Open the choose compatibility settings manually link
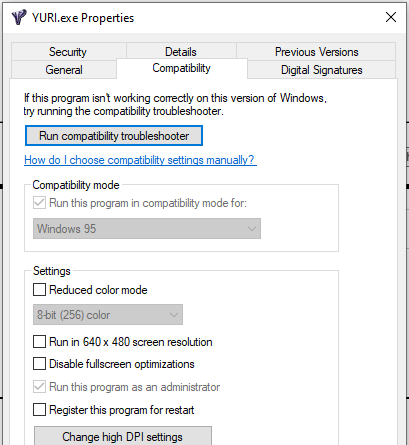 coord(140,160)
